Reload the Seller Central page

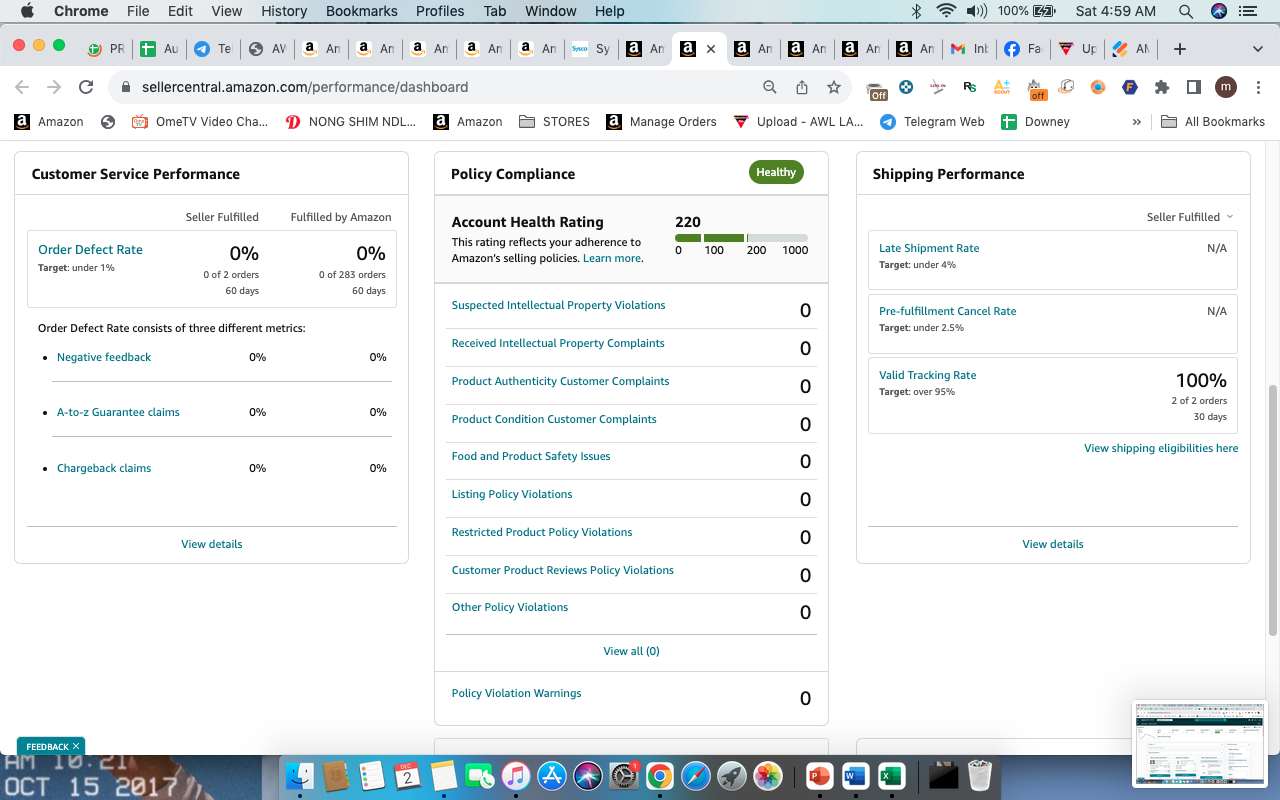(86, 87)
